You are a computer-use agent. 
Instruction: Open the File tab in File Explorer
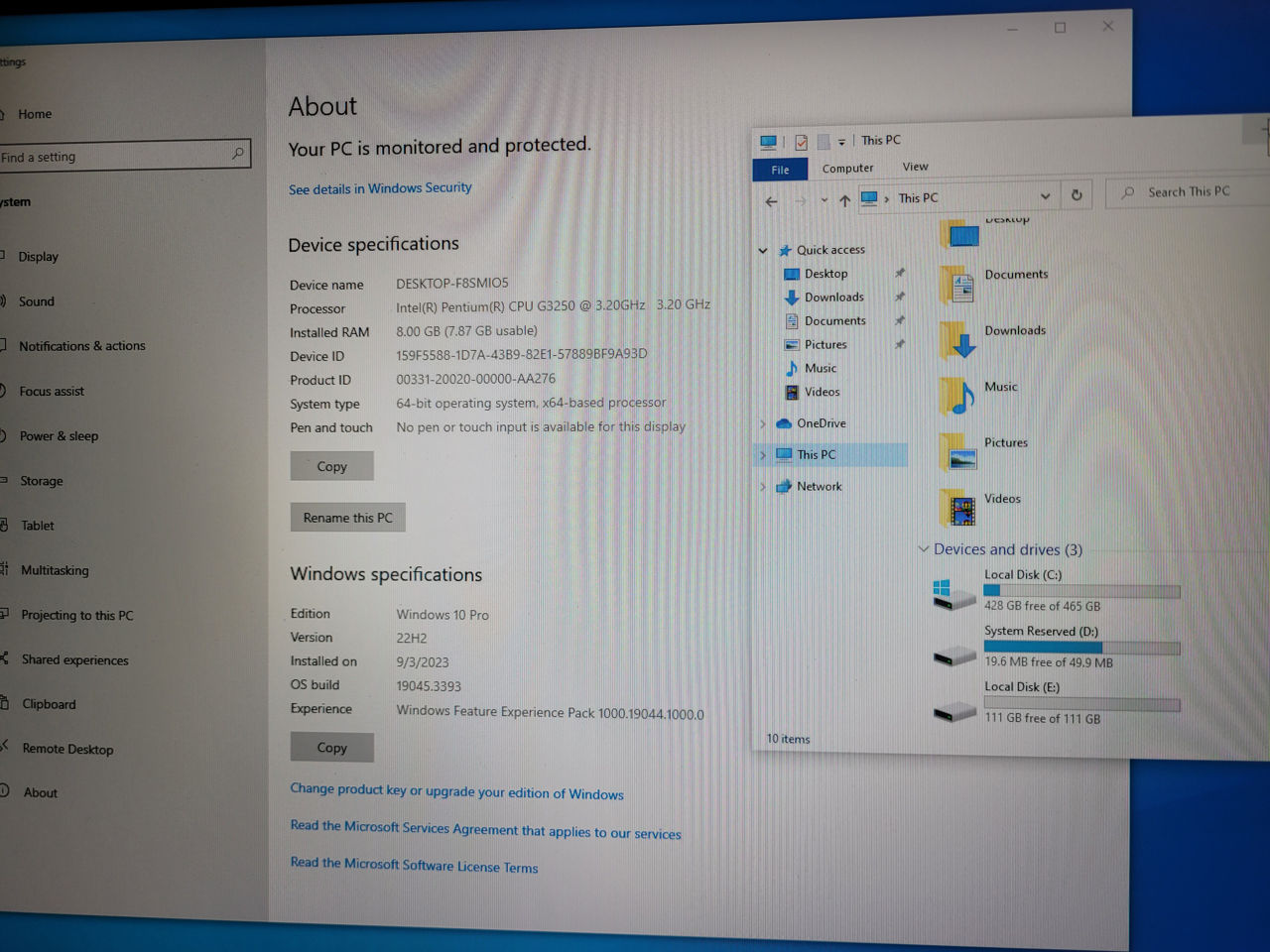tap(780, 170)
